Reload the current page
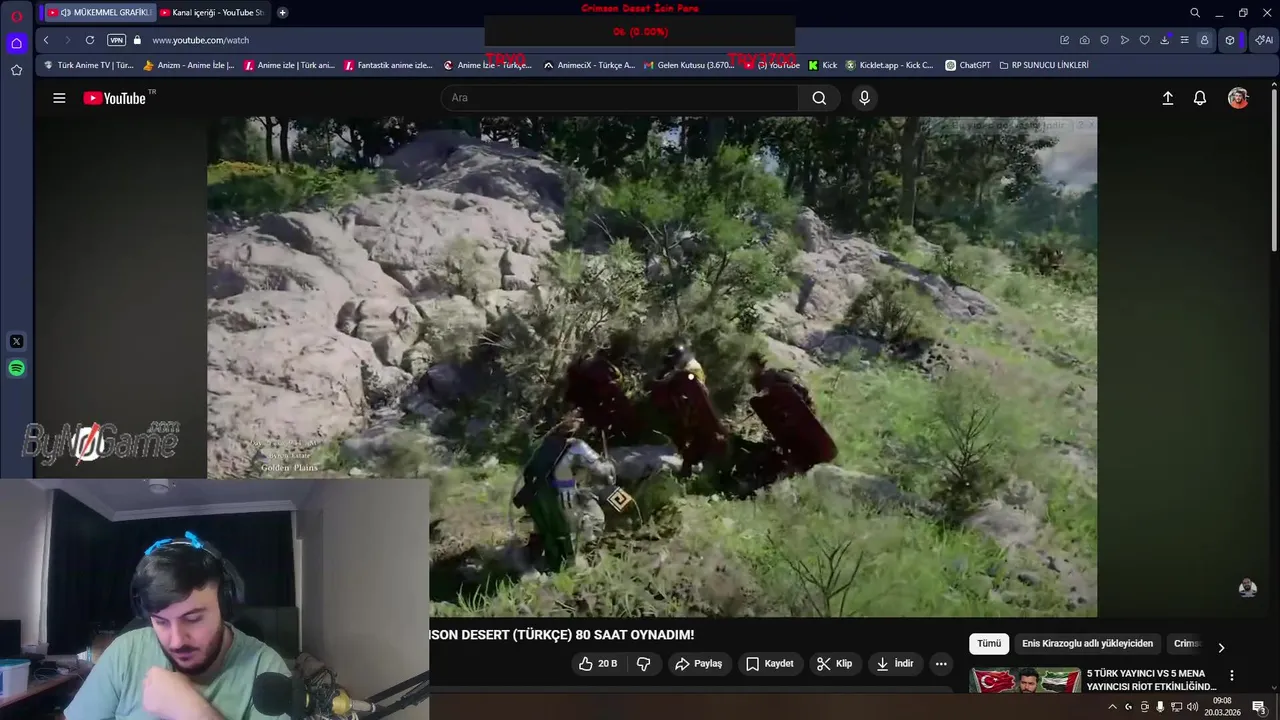The image size is (1280, 720). (90, 40)
